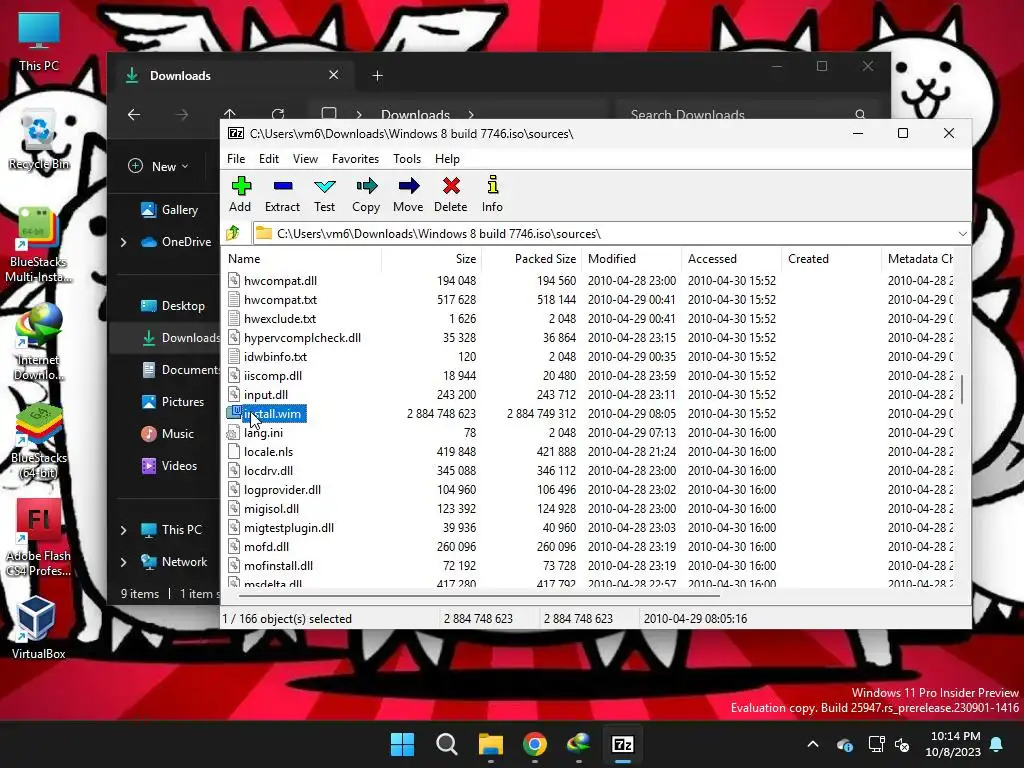Add a new File Explorer tab

tap(377, 76)
